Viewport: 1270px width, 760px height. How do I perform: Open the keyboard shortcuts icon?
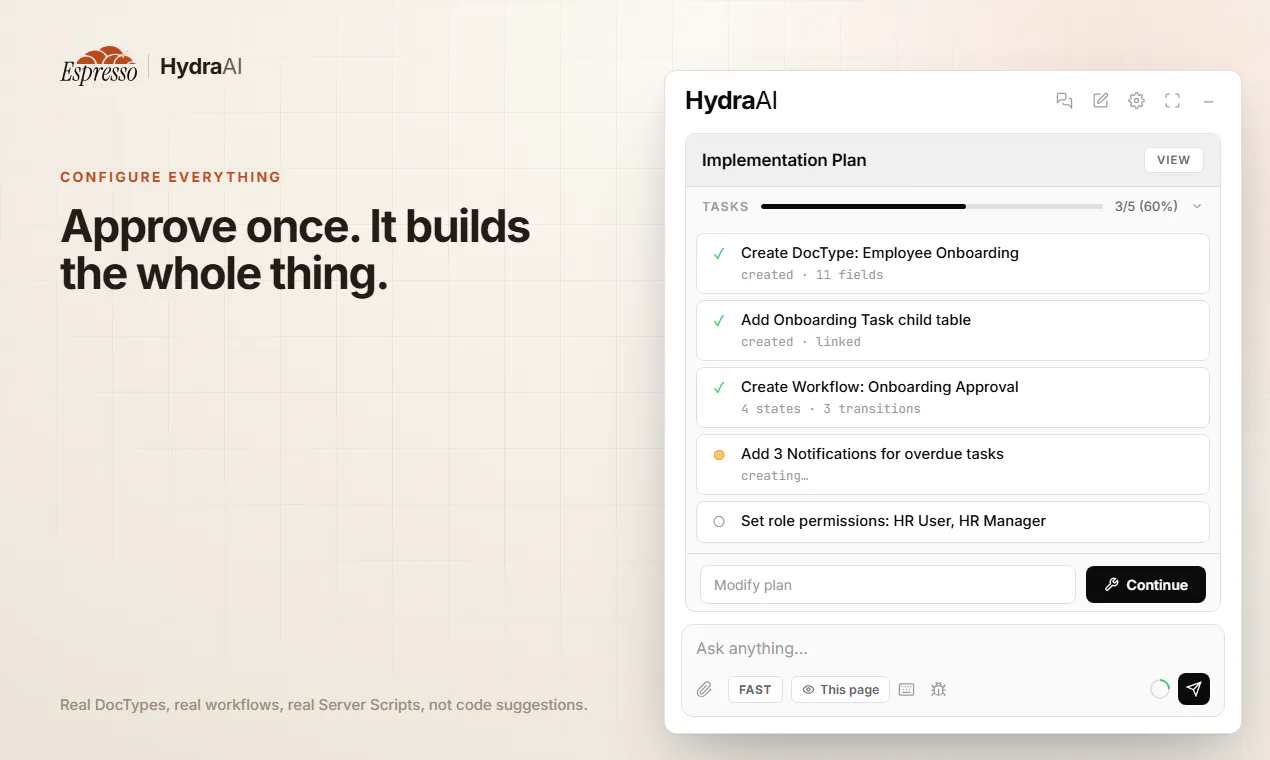point(906,689)
